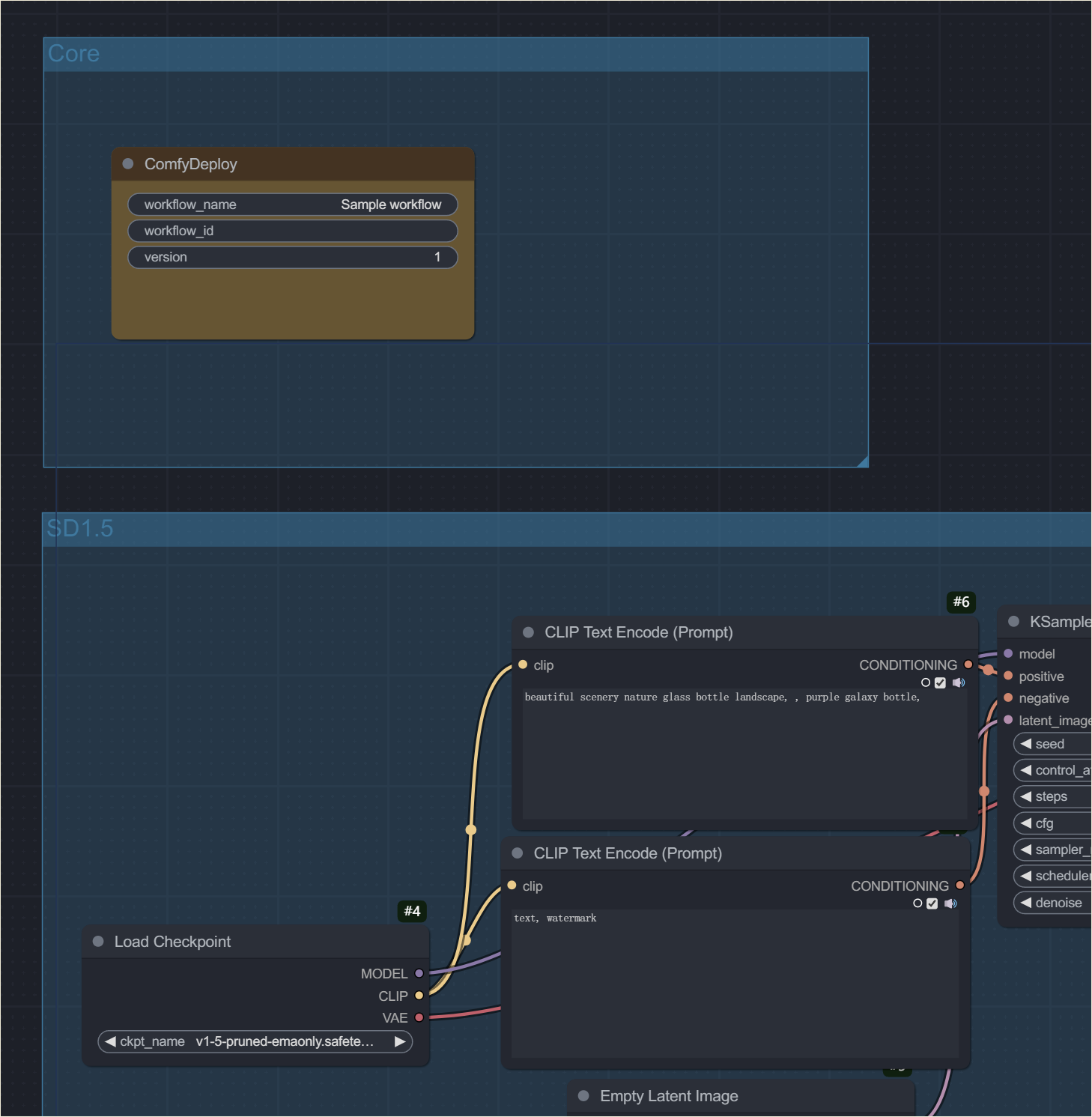Open the ckpt_name v1-5-pruned-emaonly model list
The height and width of the screenshot is (1117, 1092).
[255, 1041]
